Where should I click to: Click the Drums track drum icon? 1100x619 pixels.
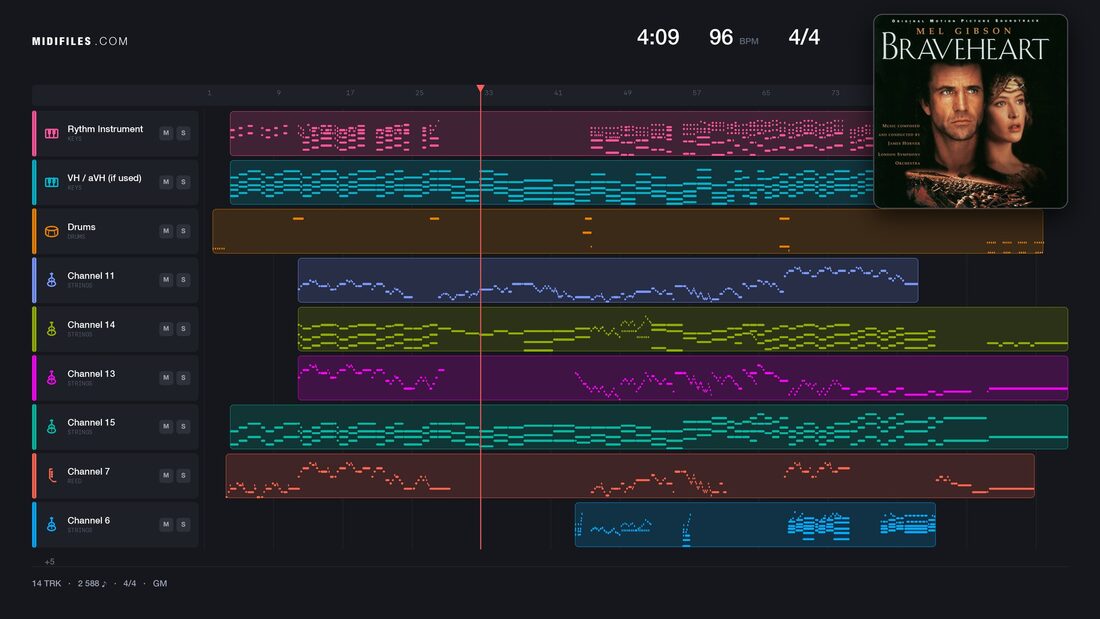[52, 231]
